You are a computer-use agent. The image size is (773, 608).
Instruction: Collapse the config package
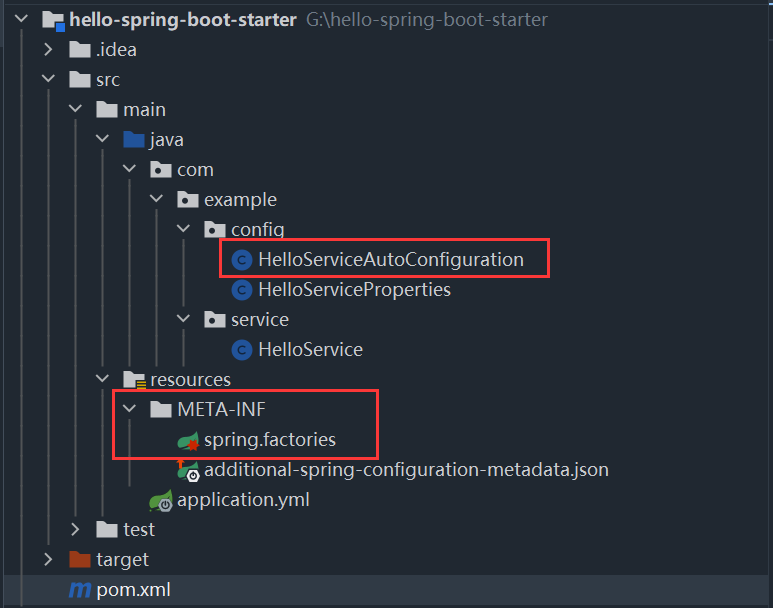pos(183,230)
